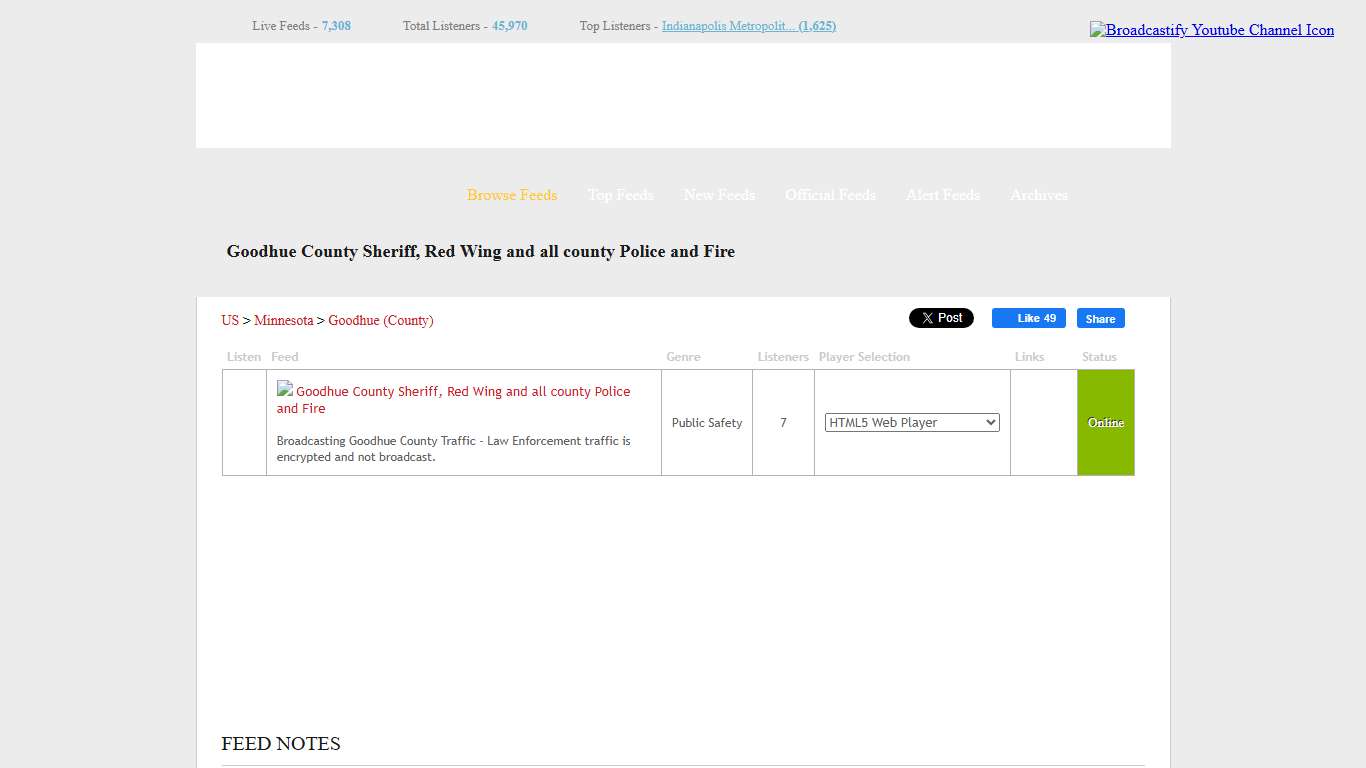
Task: Share the feed on Facebook
Action: [1100, 319]
